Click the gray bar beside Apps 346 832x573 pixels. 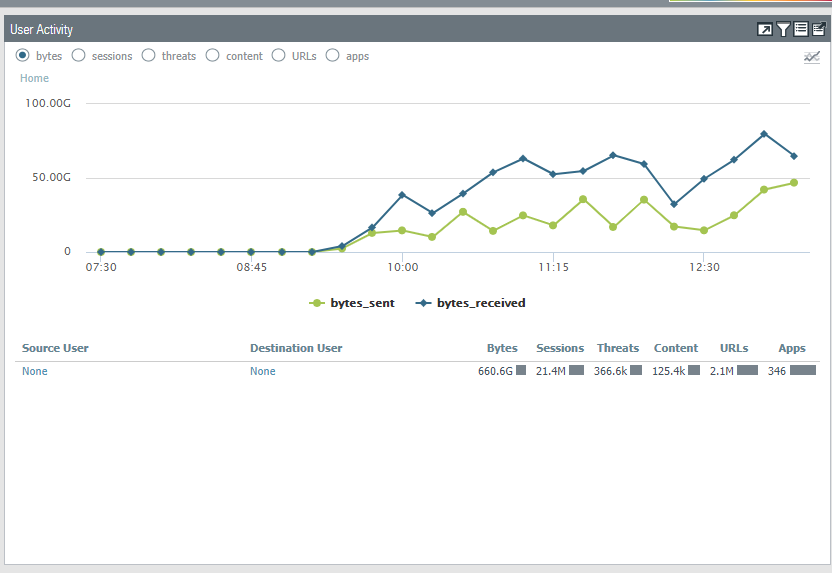tap(803, 371)
